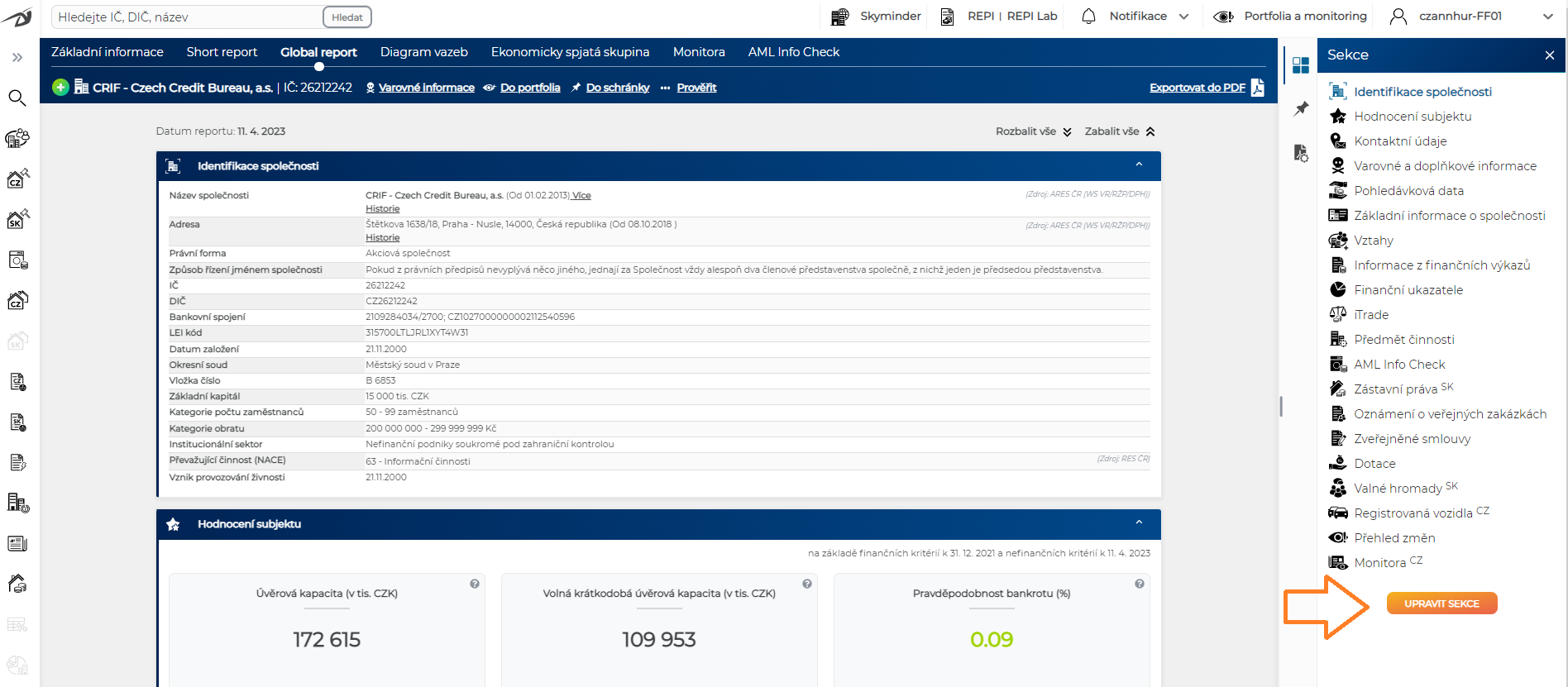Click the eye icon for Přehled změn
1568x687 pixels.
click(1337, 538)
